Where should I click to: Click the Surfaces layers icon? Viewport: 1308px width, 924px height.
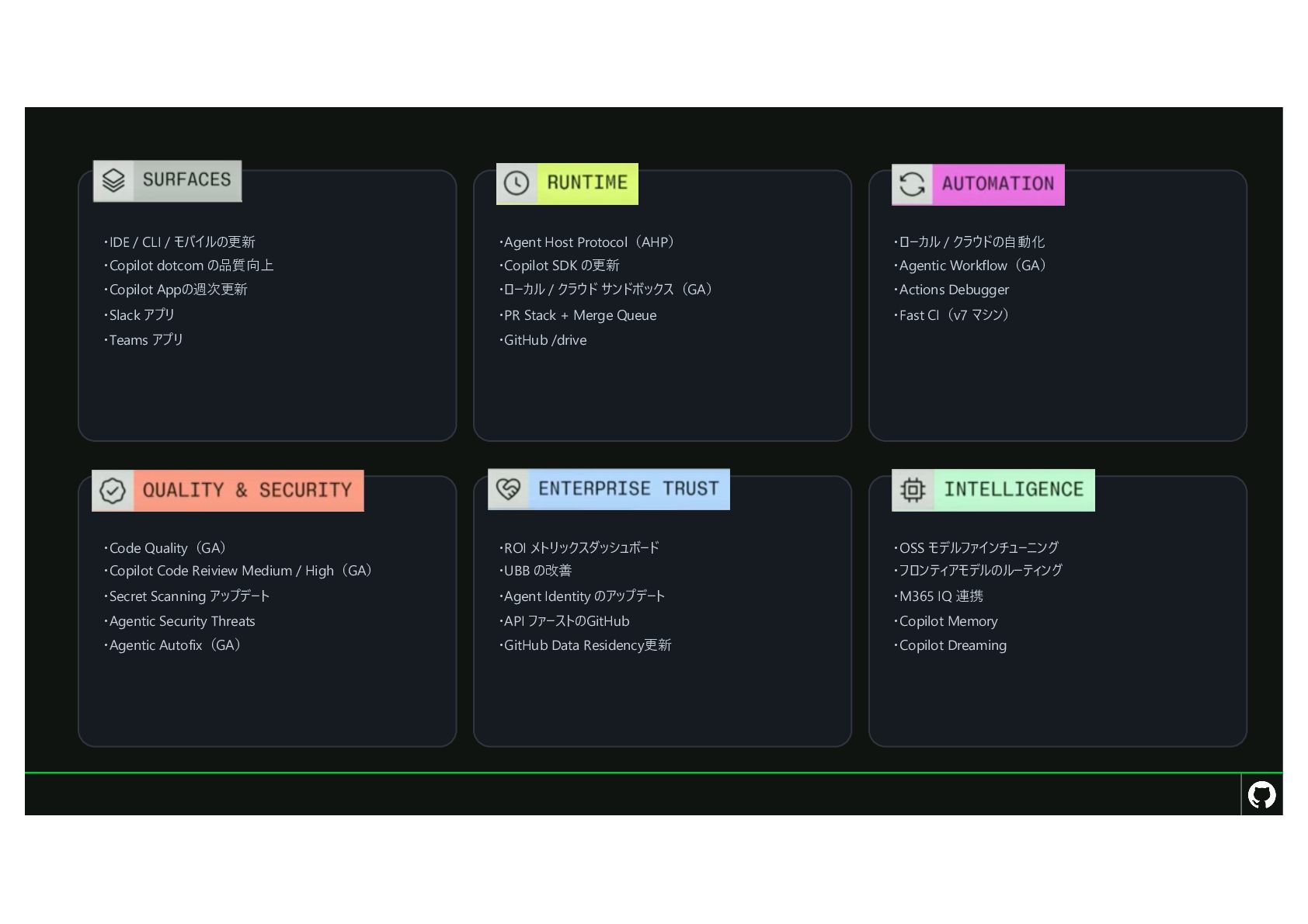[x=113, y=180]
